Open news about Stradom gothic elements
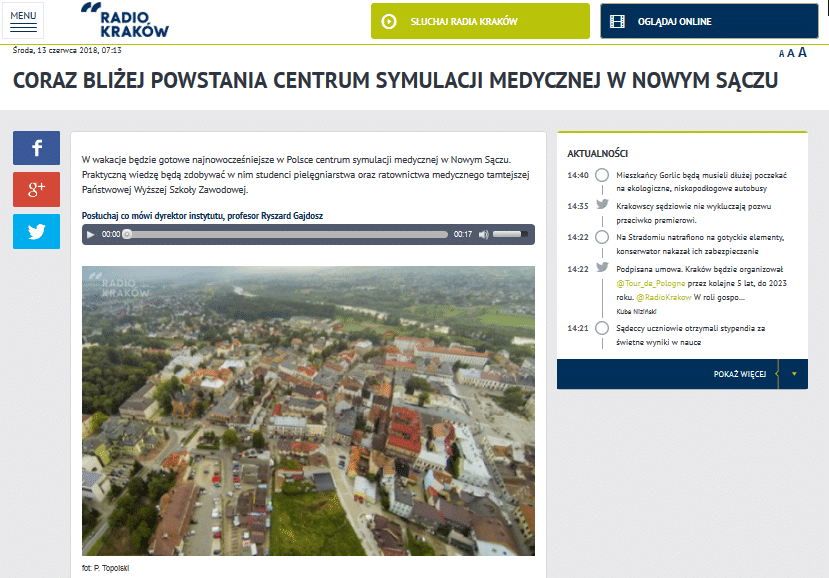Image resolution: width=829 pixels, height=578 pixels. click(x=700, y=244)
